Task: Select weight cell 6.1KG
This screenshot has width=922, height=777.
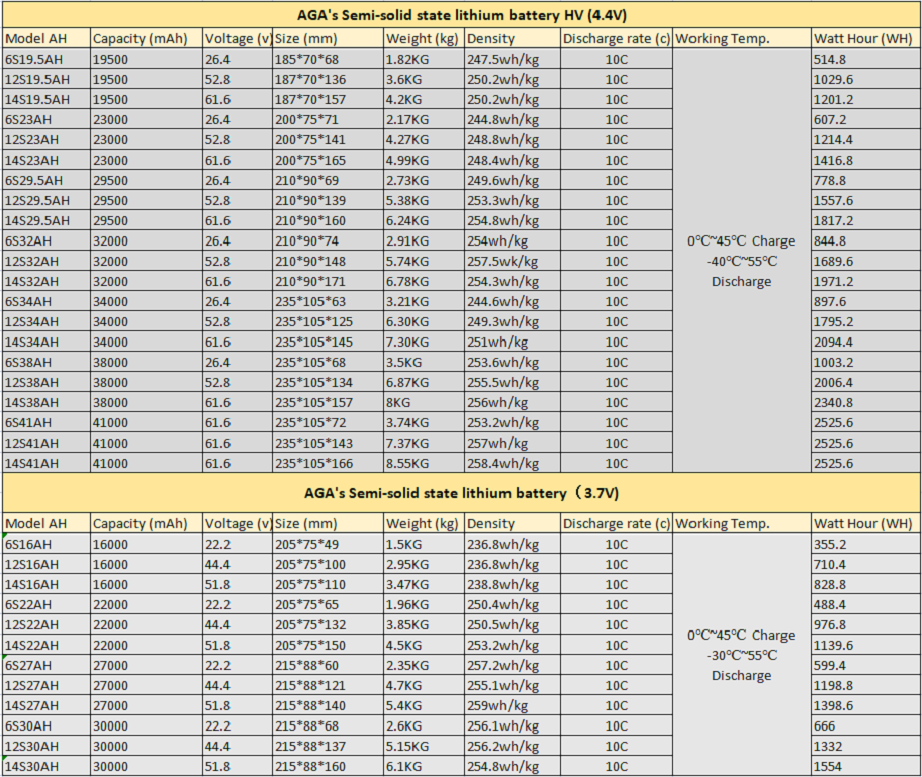Action: 424,766
